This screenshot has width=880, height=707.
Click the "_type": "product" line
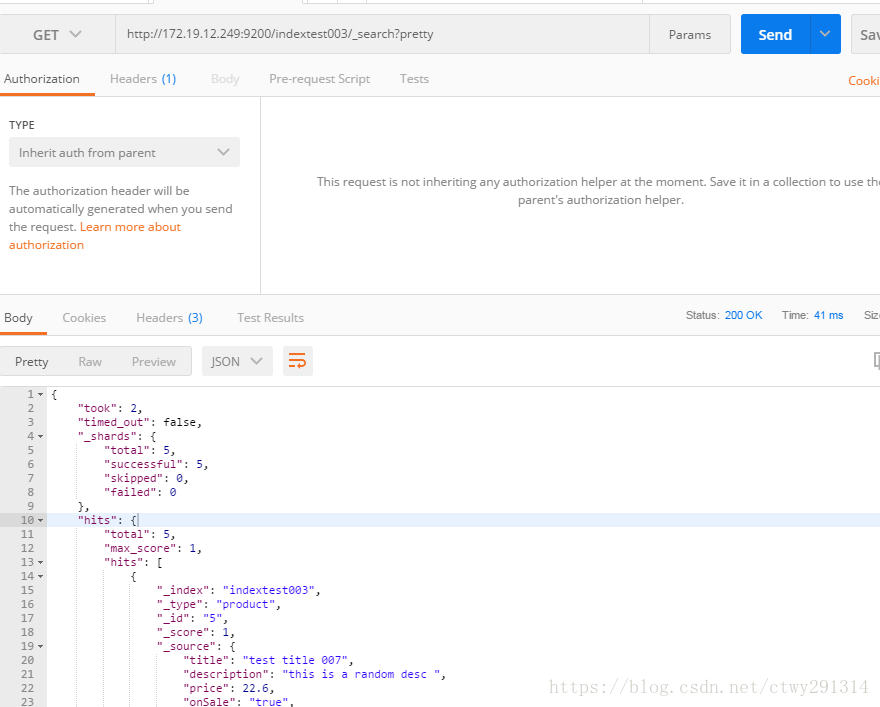(x=218, y=604)
